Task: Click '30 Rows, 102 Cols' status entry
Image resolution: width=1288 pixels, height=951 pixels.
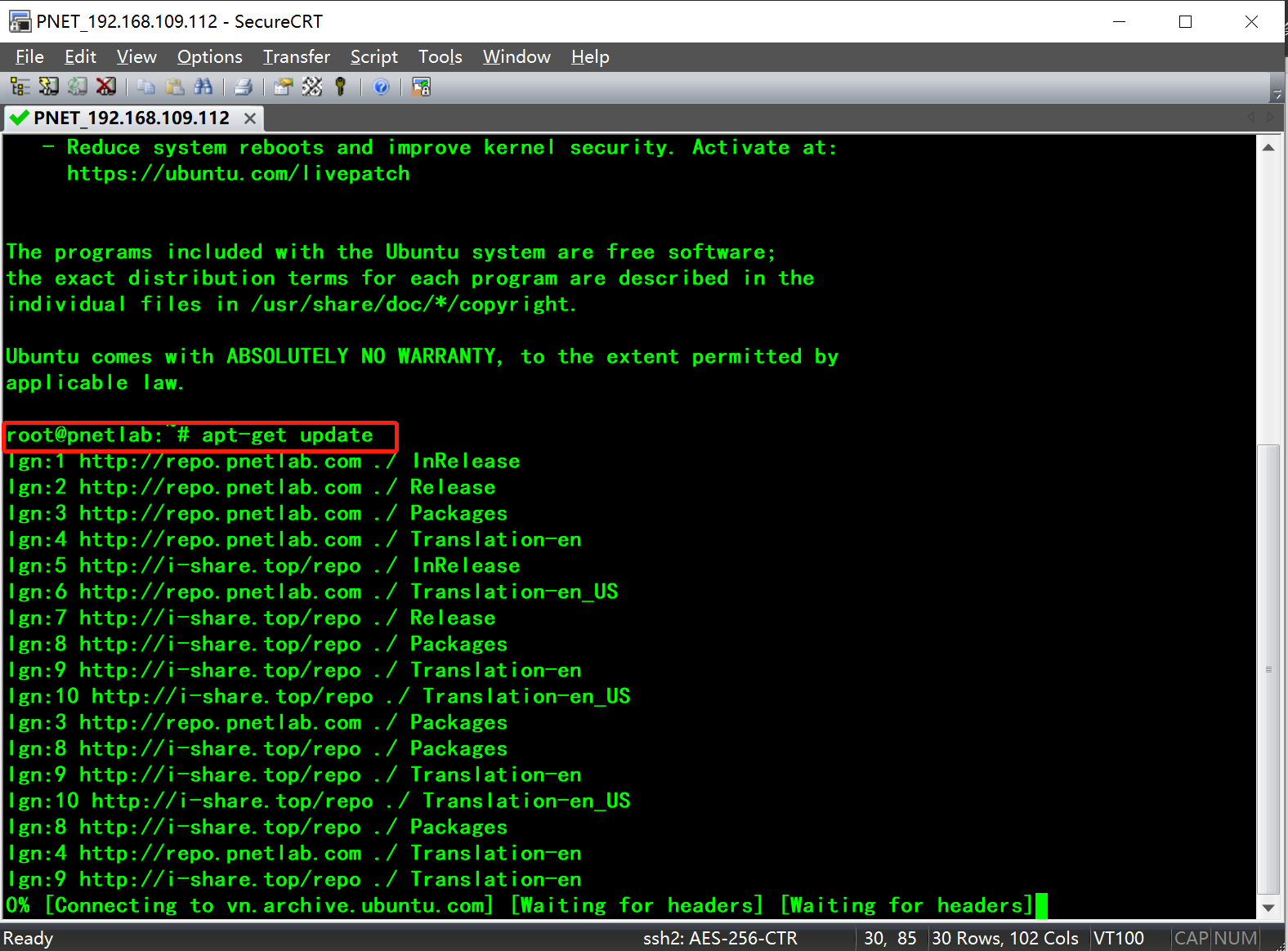Action: (x=1005, y=938)
